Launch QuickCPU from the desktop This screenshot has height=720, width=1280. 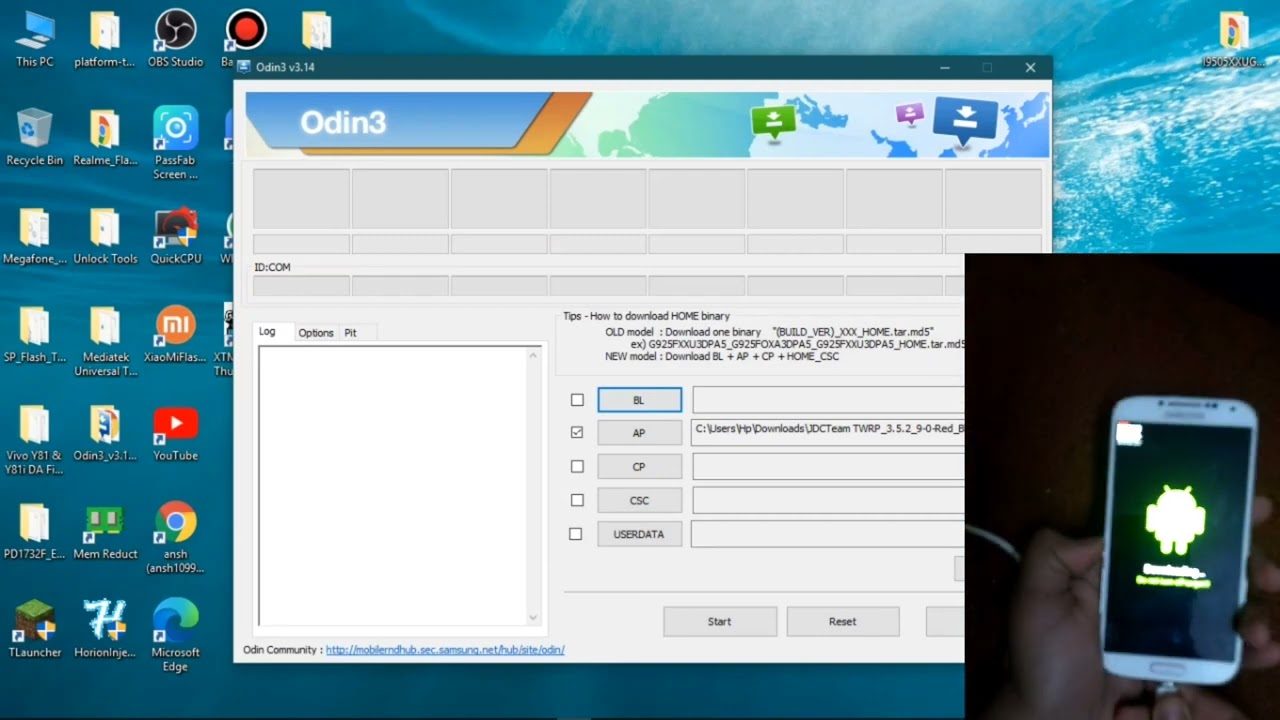175,236
